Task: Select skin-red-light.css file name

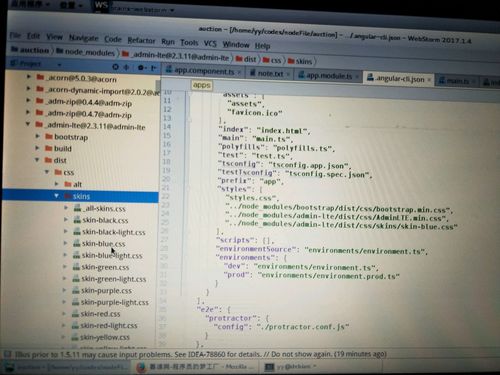Action: click(x=109, y=326)
